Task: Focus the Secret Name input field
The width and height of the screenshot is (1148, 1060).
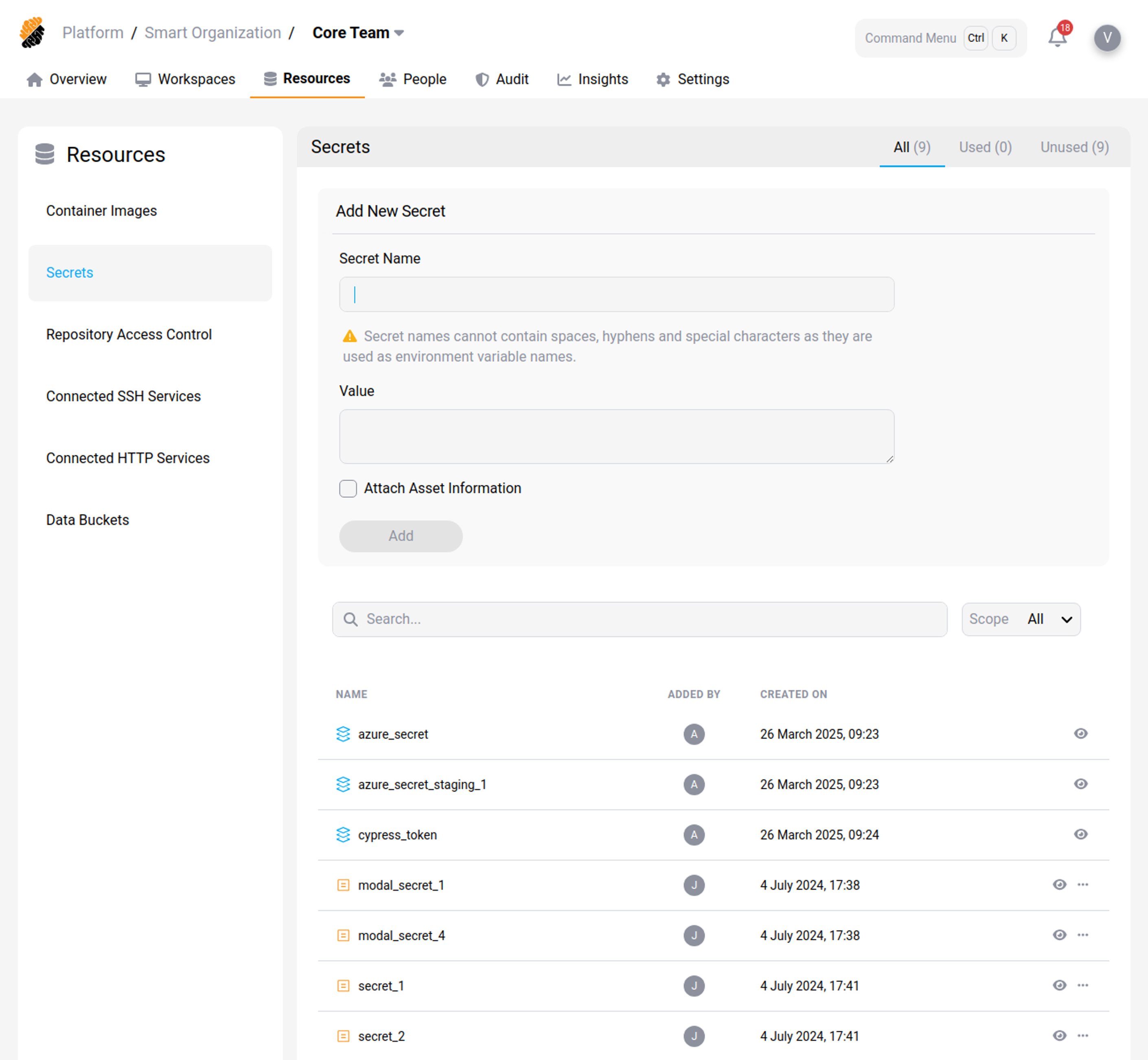Action: pos(616,295)
